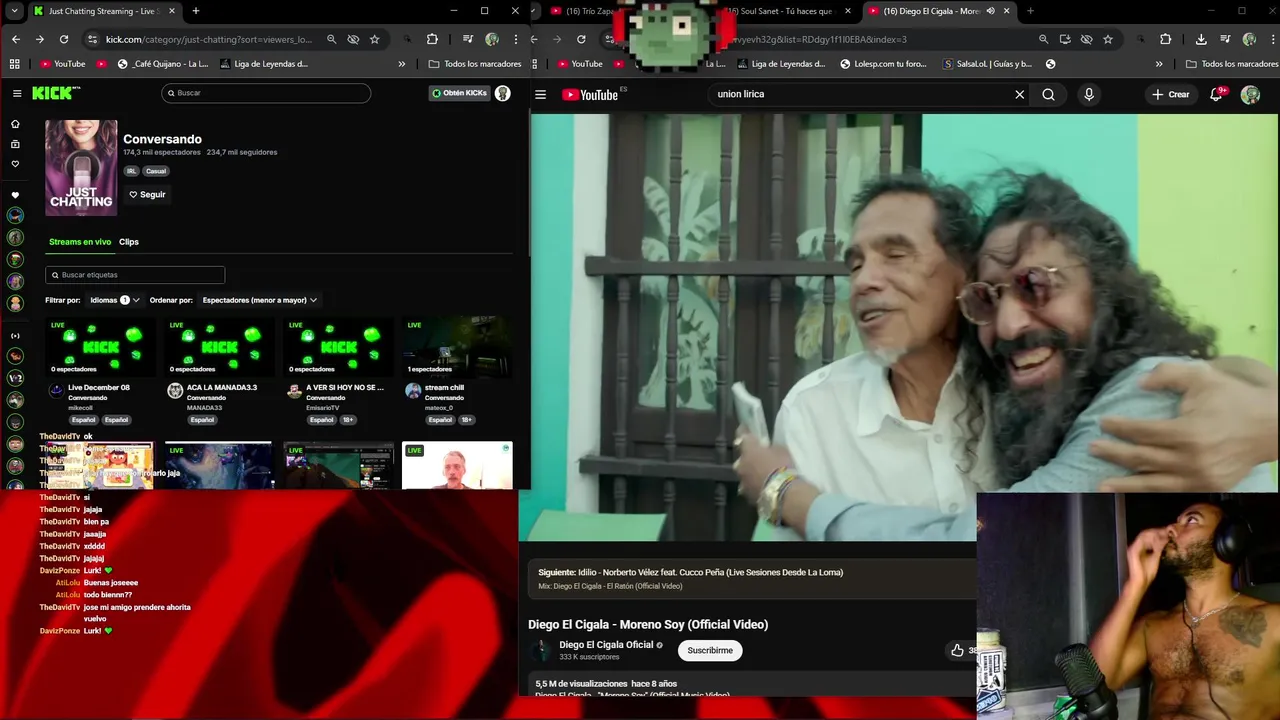Open Live December 08 stream thumbnail
1280x720 pixels.
tap(100, 346)
